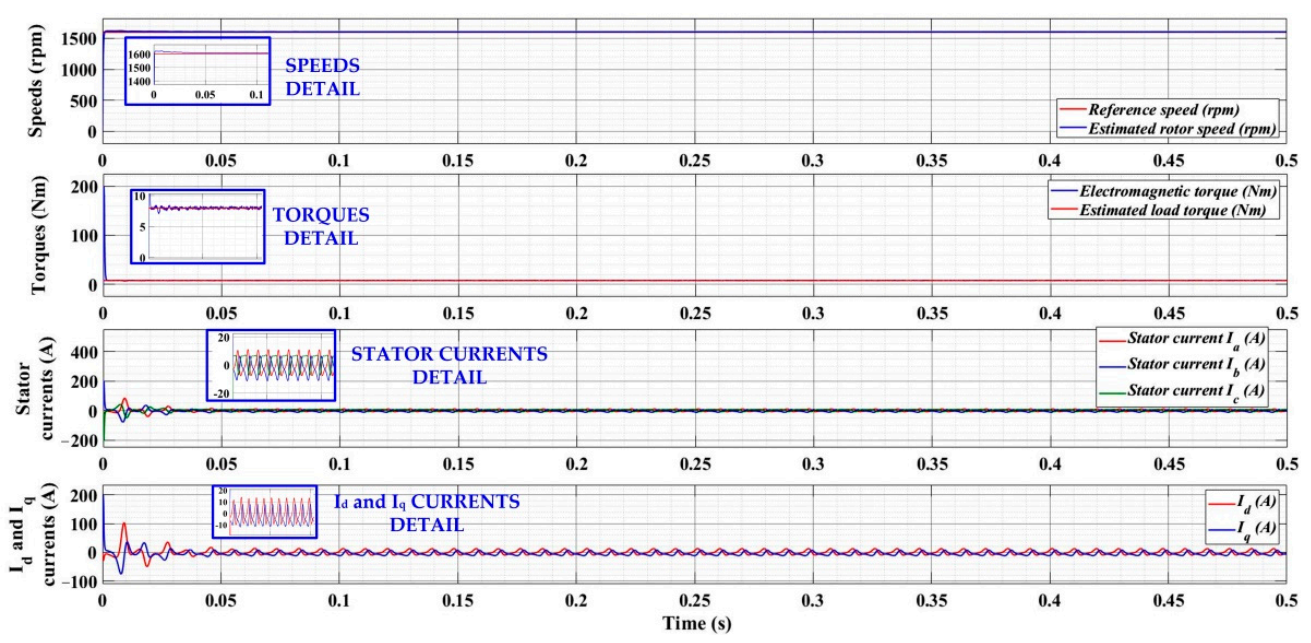1311x643 pixels.
Task: Click the Stator current Ia legend entry
Action: coord(1189,346)
